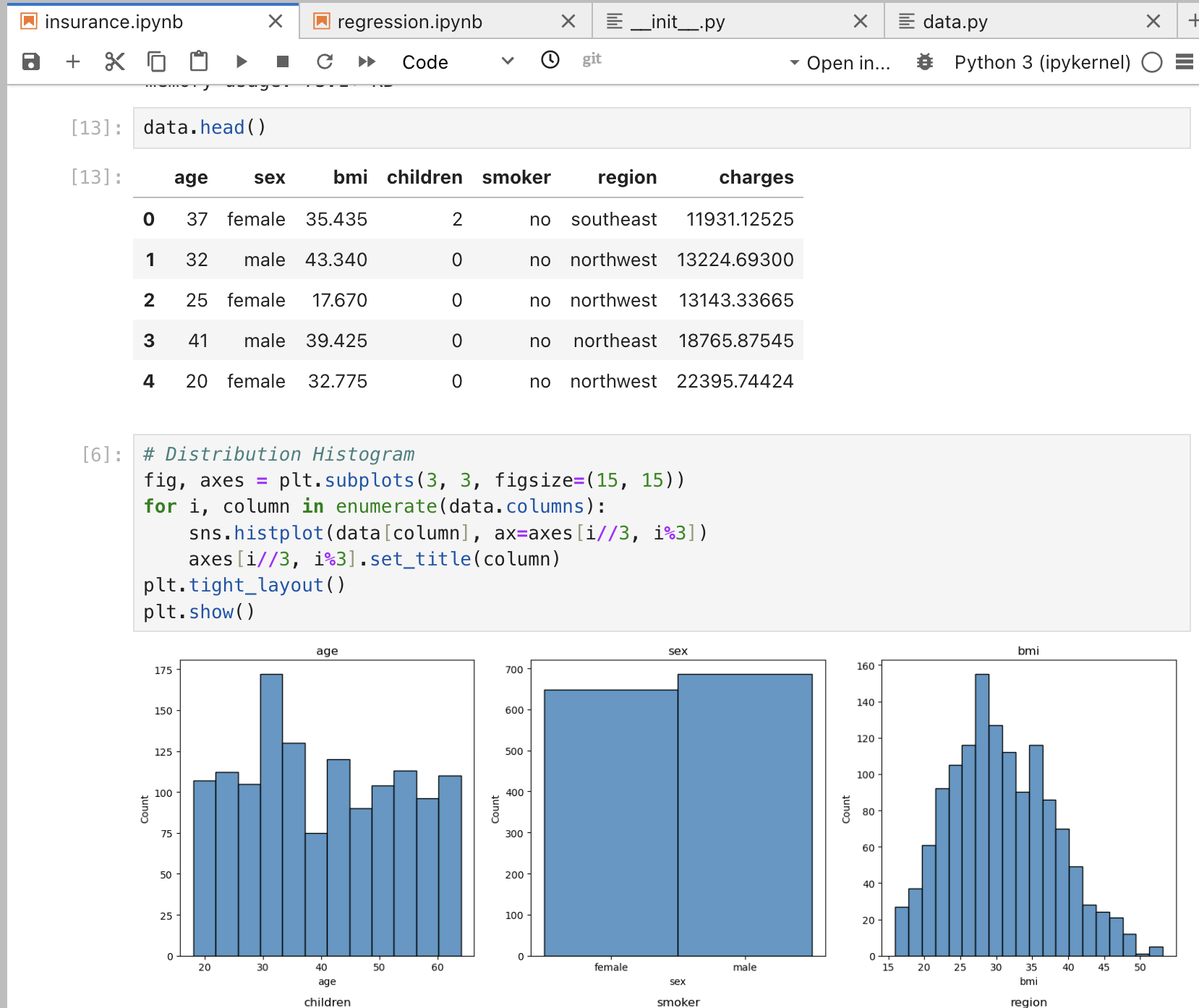Click into the data.head() code cell
The width and height of the screenshot is (1199, 1008).
click(661, 128)
